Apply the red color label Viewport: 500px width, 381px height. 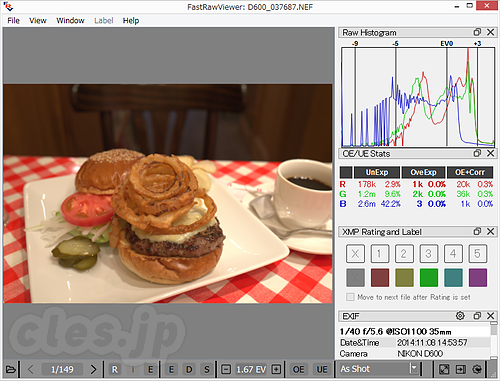tap(380, 278)
